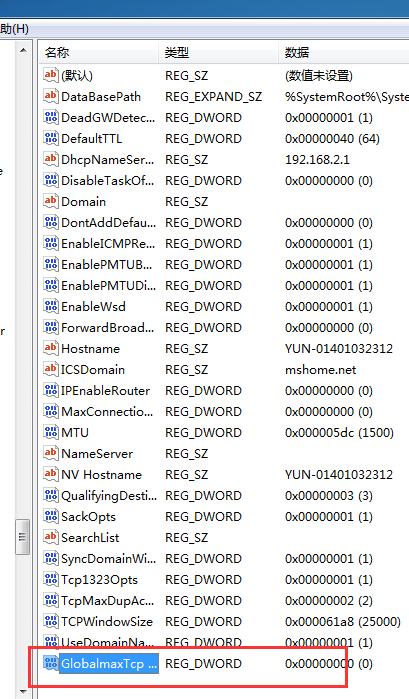Image resolution: width=409 pixels, height=699 pixels.
Task: Click the DefaultTTL DWORD value icon
Action: (x=50, y=138)
